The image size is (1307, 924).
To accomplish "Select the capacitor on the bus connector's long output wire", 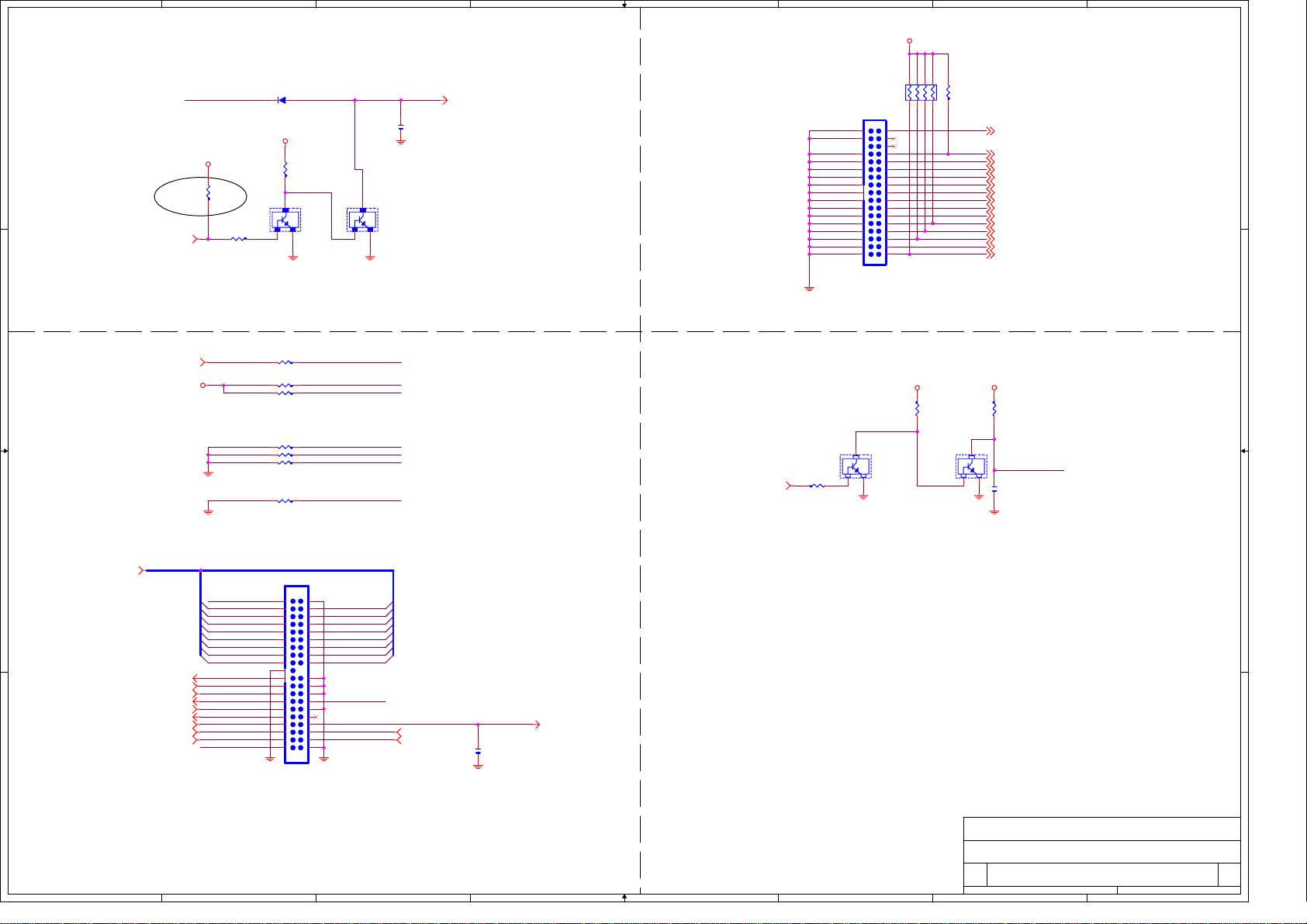I will (478, 753).
